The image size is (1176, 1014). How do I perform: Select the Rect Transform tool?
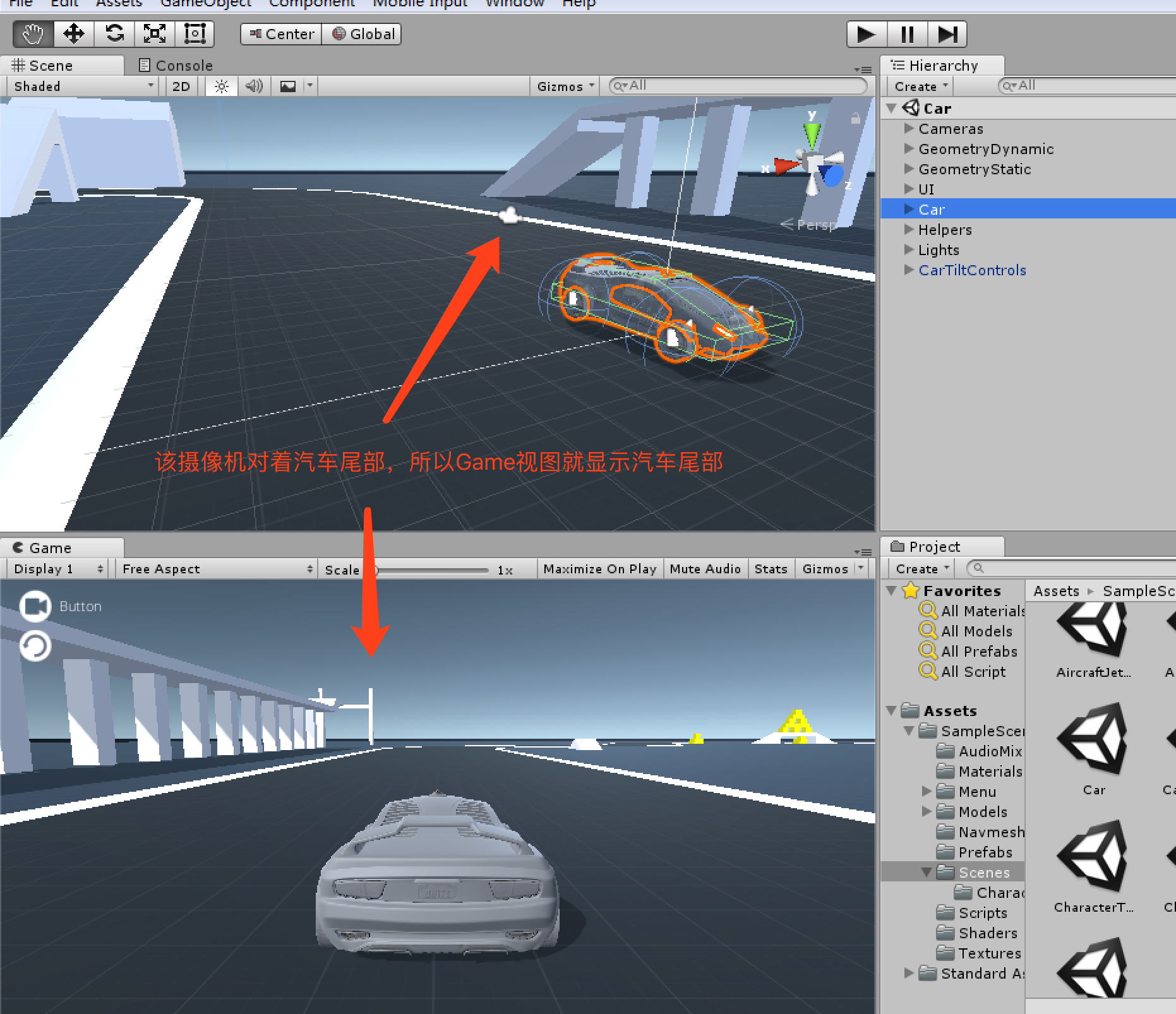tap(195, 33)
